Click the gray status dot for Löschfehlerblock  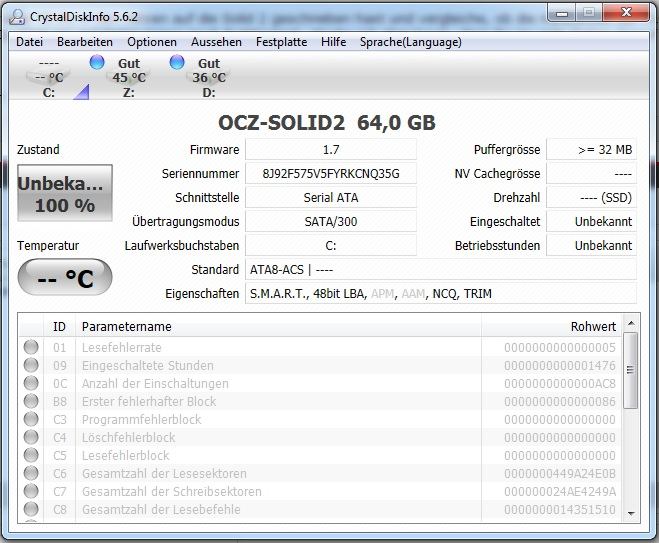click(31, 438)
